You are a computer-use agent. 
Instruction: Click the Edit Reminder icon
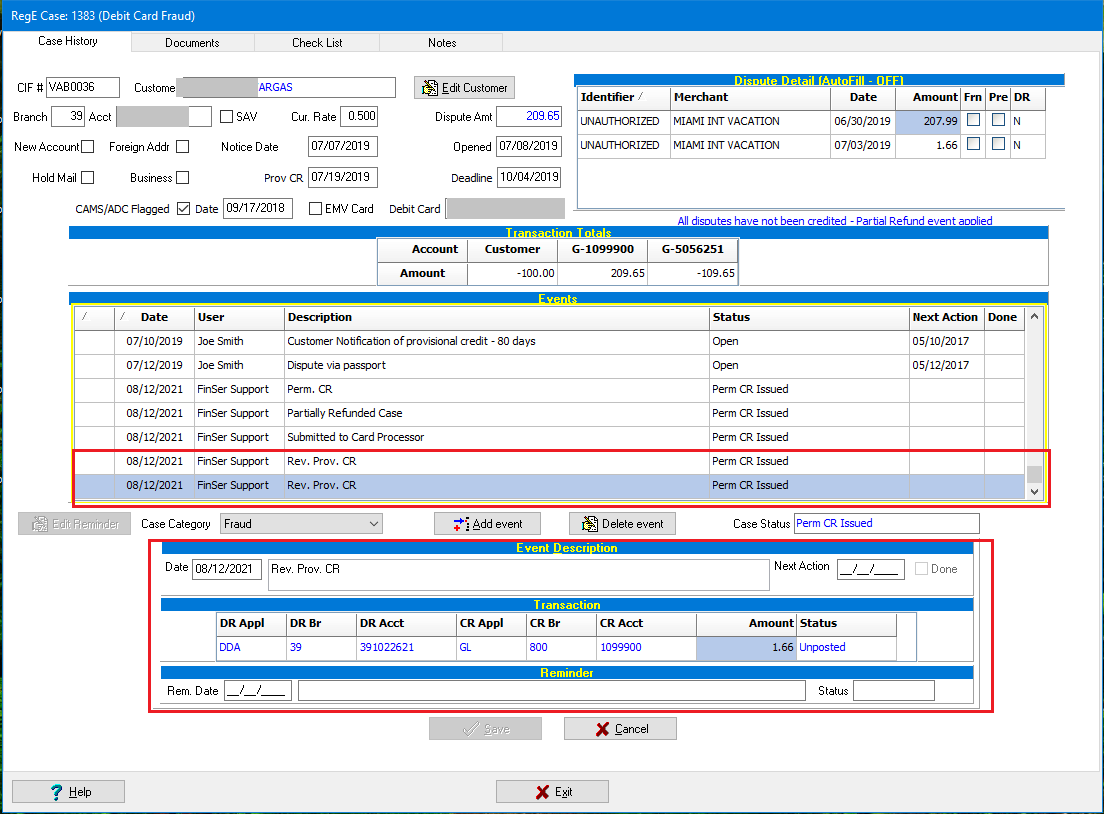[x=40, y=524]
